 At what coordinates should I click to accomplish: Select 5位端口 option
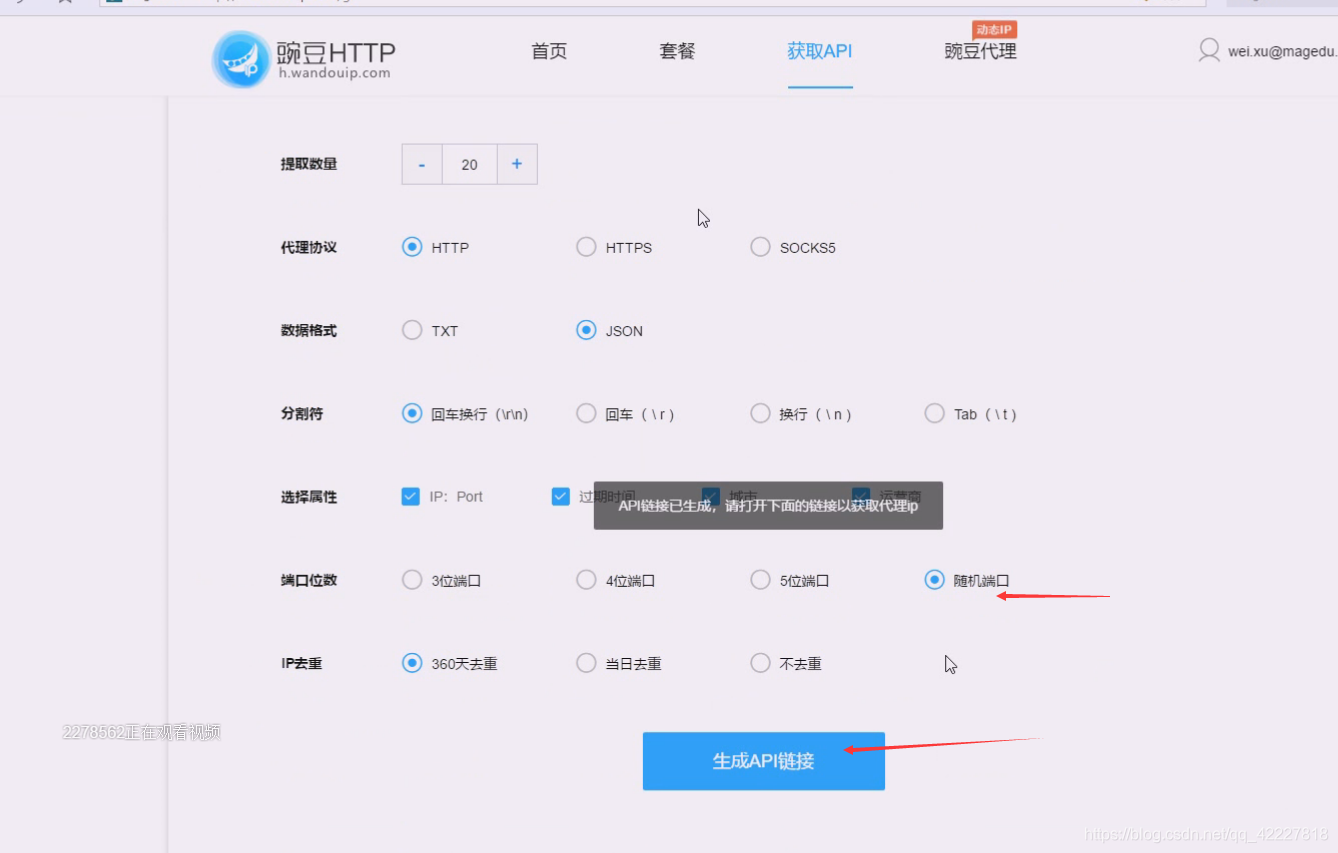coord(760,579)
